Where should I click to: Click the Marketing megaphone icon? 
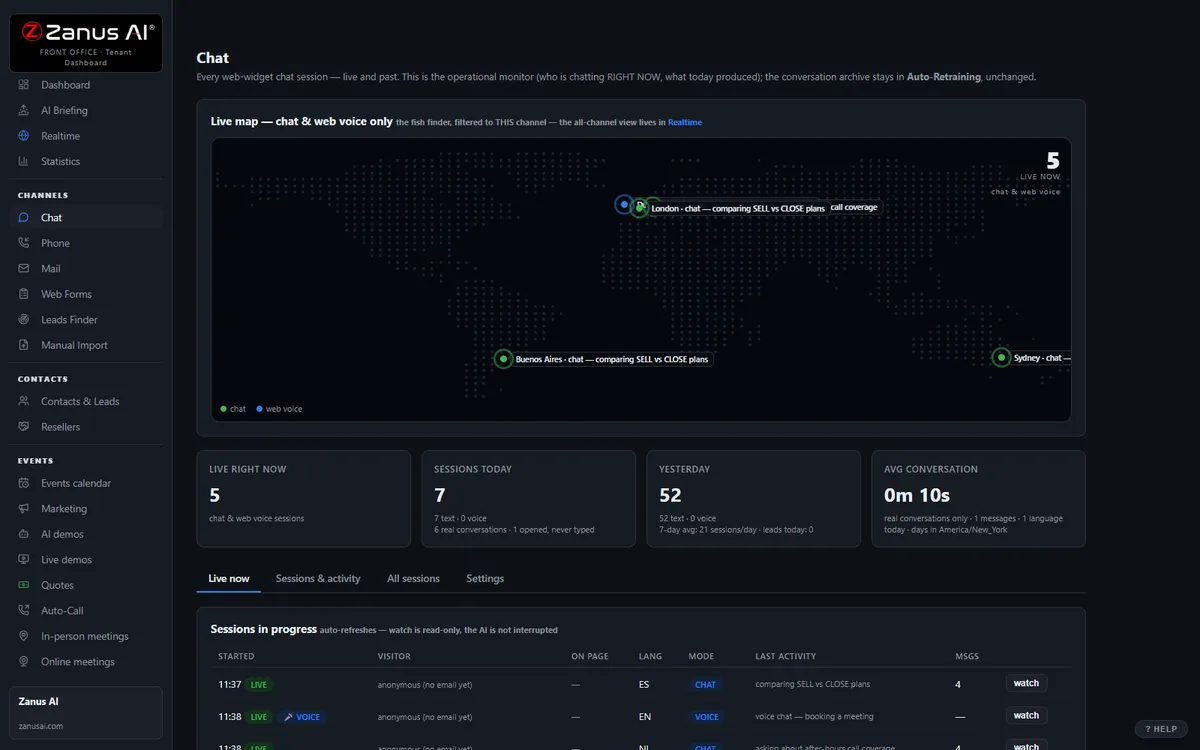24,508
